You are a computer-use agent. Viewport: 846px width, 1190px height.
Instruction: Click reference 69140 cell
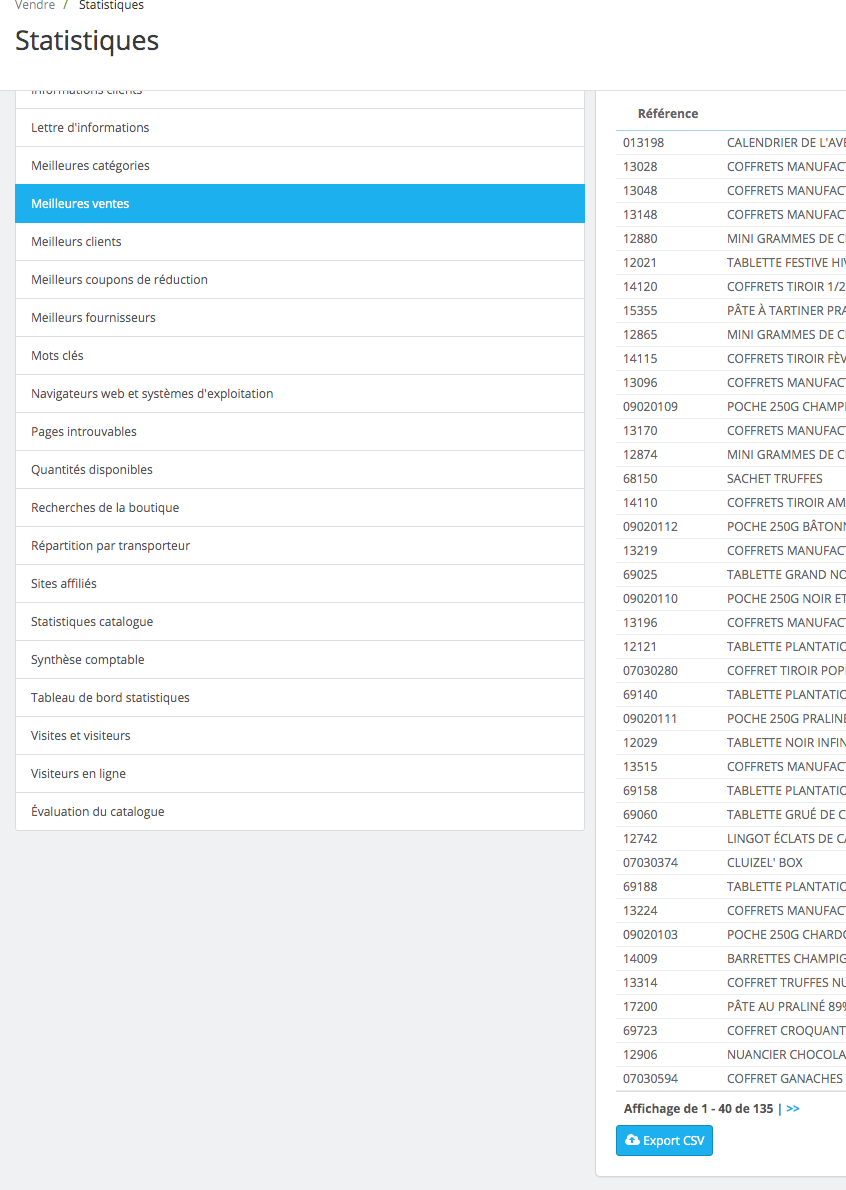click(x=640, y=694)
